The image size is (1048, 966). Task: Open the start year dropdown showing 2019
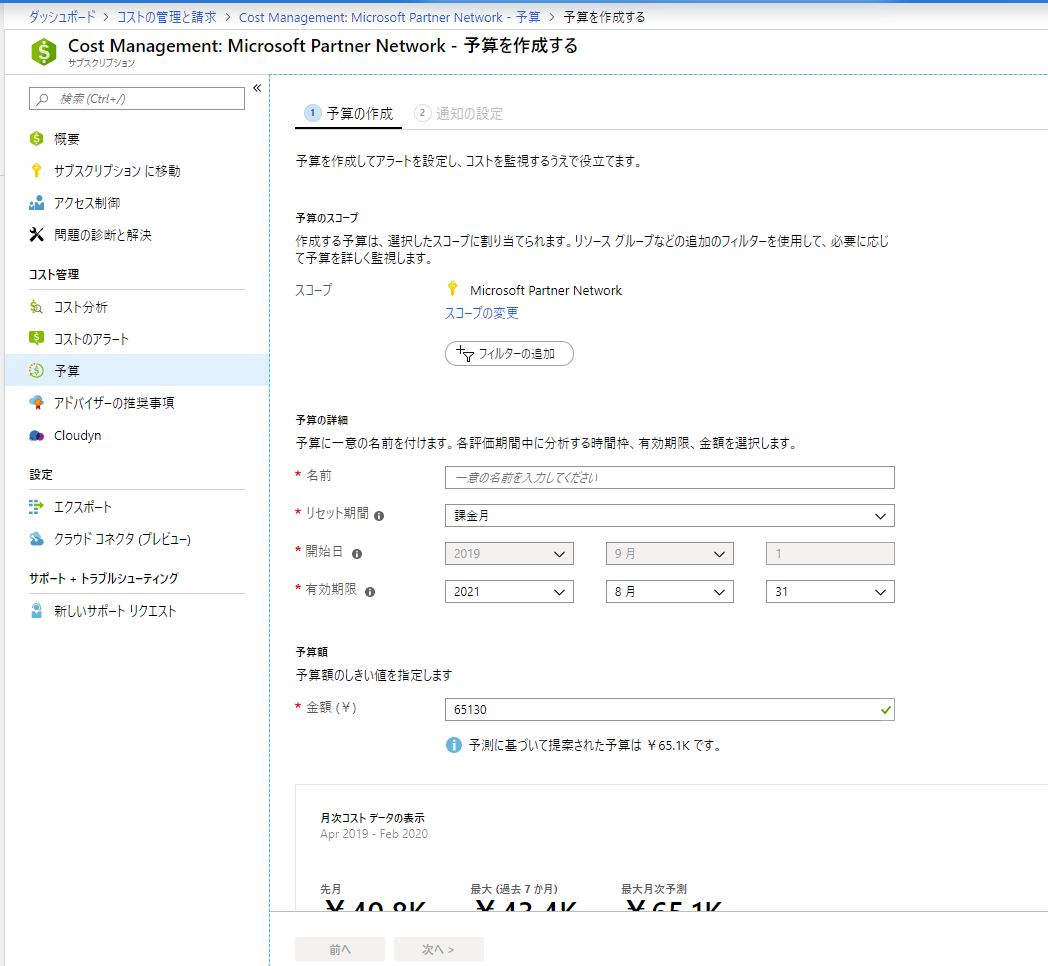[x=509, y=554]
